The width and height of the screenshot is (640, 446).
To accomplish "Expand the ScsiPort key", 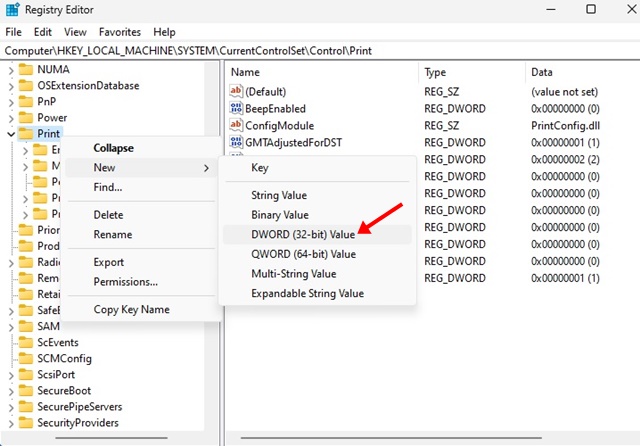I will pyautogui.click(x=11, y=375).
